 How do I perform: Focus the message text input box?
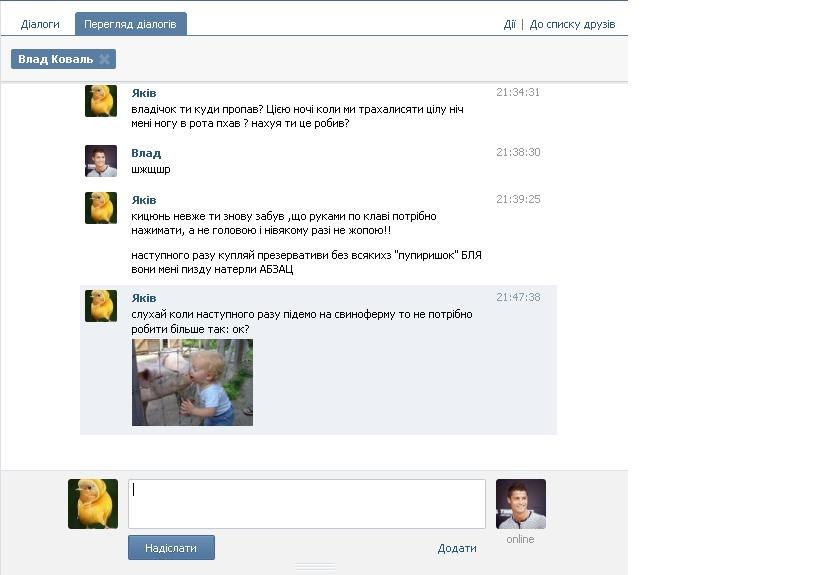coord(306,504)
